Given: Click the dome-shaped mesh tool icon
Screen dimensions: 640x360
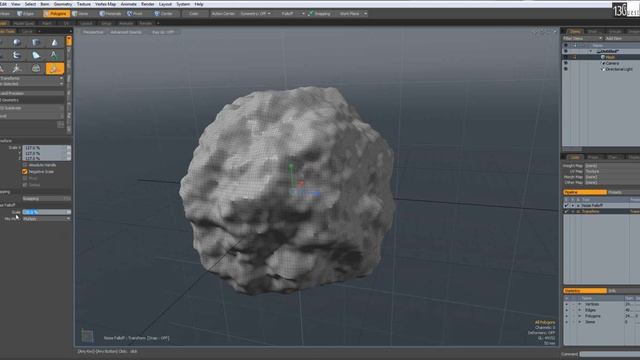Looking at the screenshot, I should [36, 68].
